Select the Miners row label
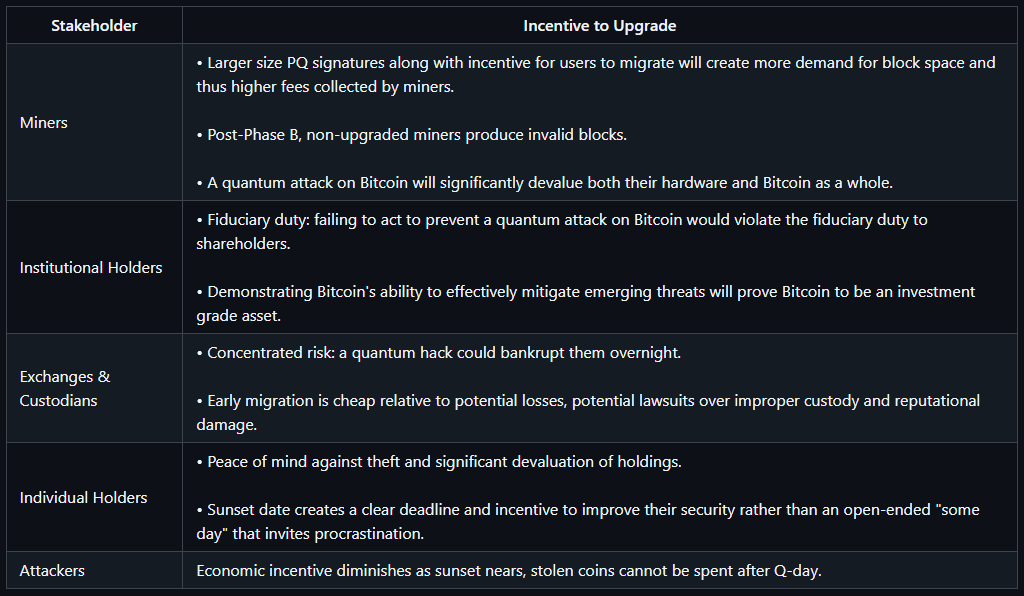The image size is (1024, 596). pyautogui.click(x=44, y=122)
